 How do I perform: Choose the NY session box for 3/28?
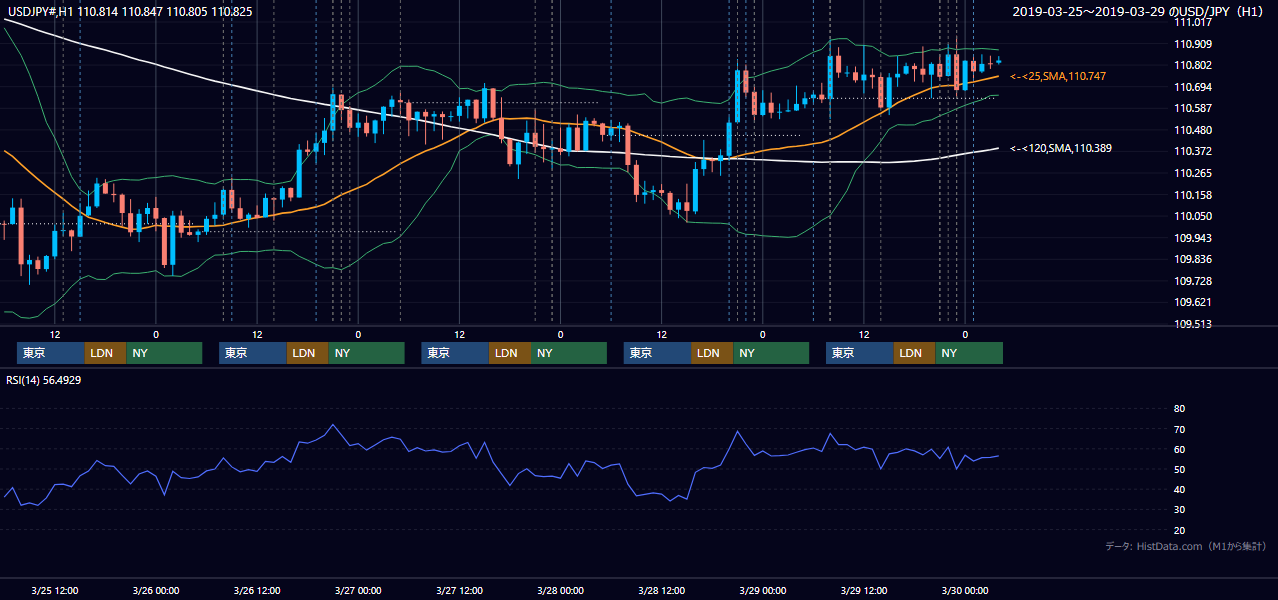[x=771, y=353]
